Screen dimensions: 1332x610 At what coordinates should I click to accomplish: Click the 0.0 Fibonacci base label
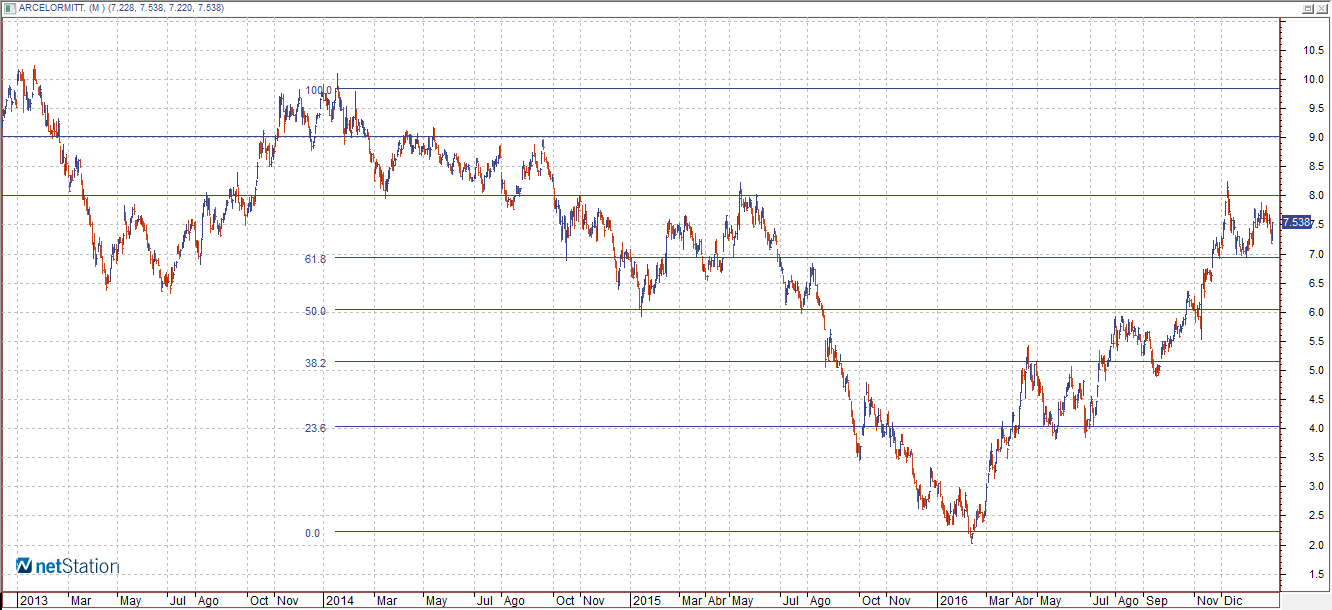coord(313,533)
